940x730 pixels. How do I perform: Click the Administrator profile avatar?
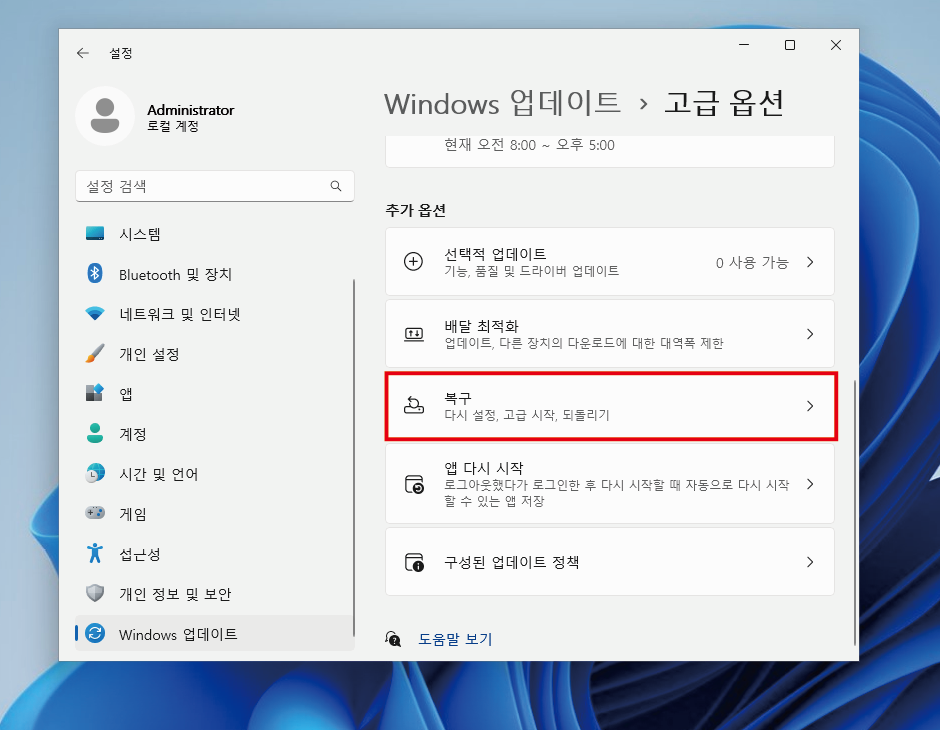point(105,116)
